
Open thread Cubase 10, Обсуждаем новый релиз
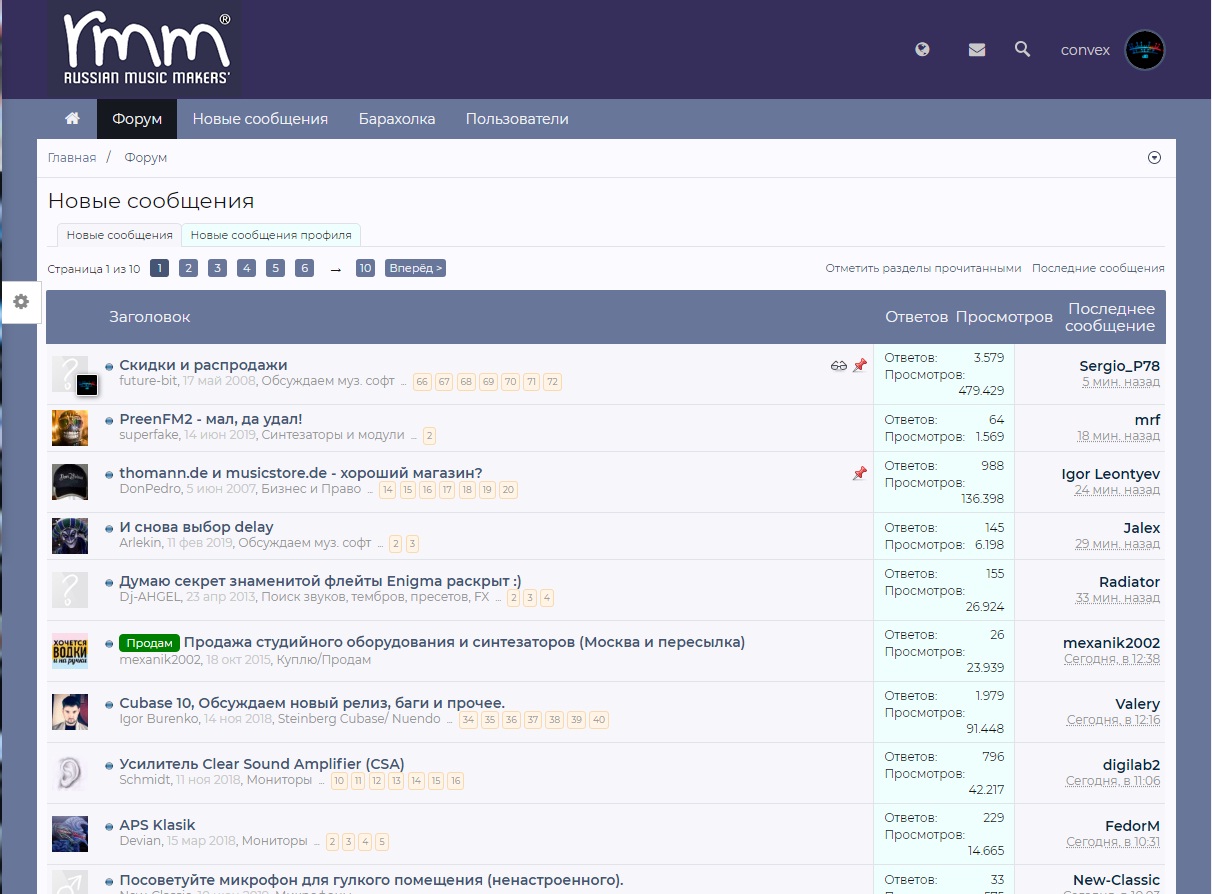312,703
